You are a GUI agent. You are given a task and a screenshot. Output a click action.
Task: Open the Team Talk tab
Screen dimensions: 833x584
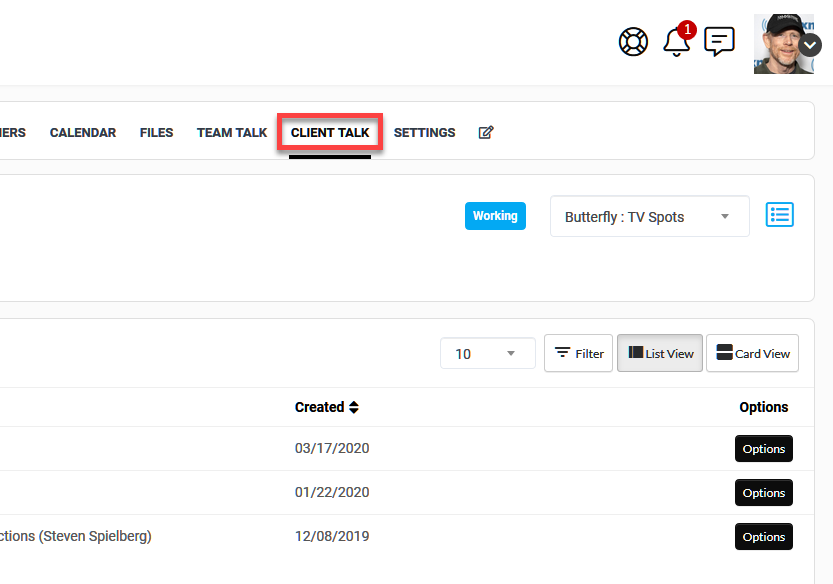[x=232, y=132]
